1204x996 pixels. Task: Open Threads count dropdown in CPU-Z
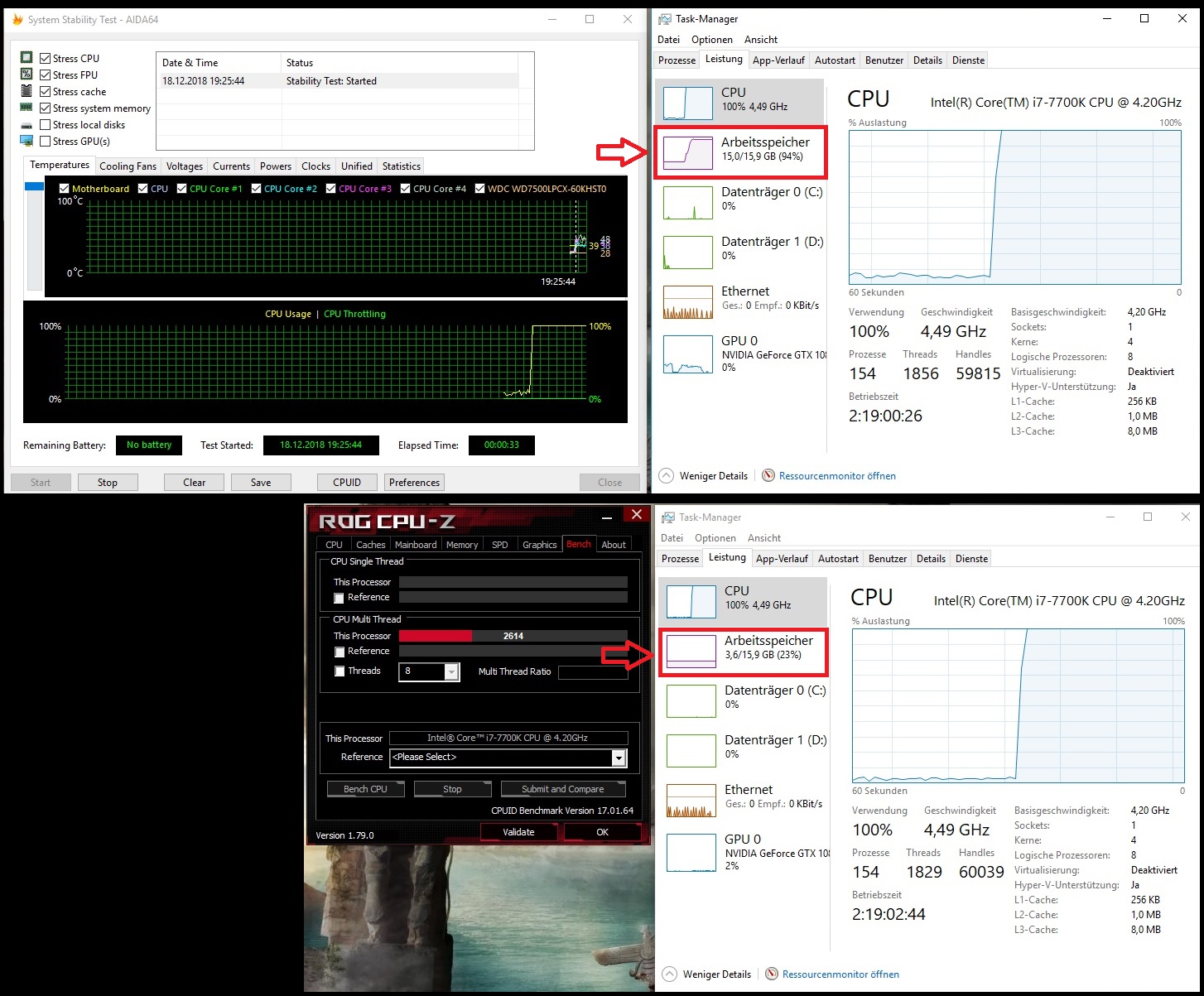point(451,671)
